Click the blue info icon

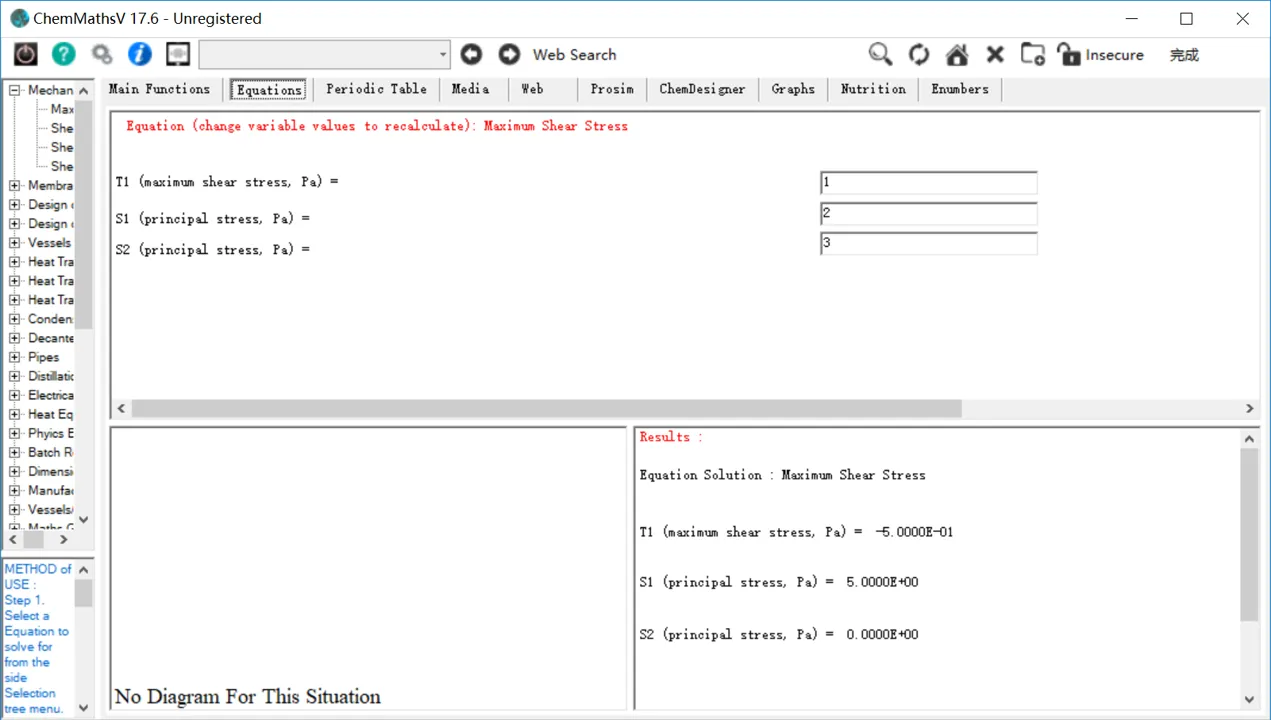pos(140,54)
